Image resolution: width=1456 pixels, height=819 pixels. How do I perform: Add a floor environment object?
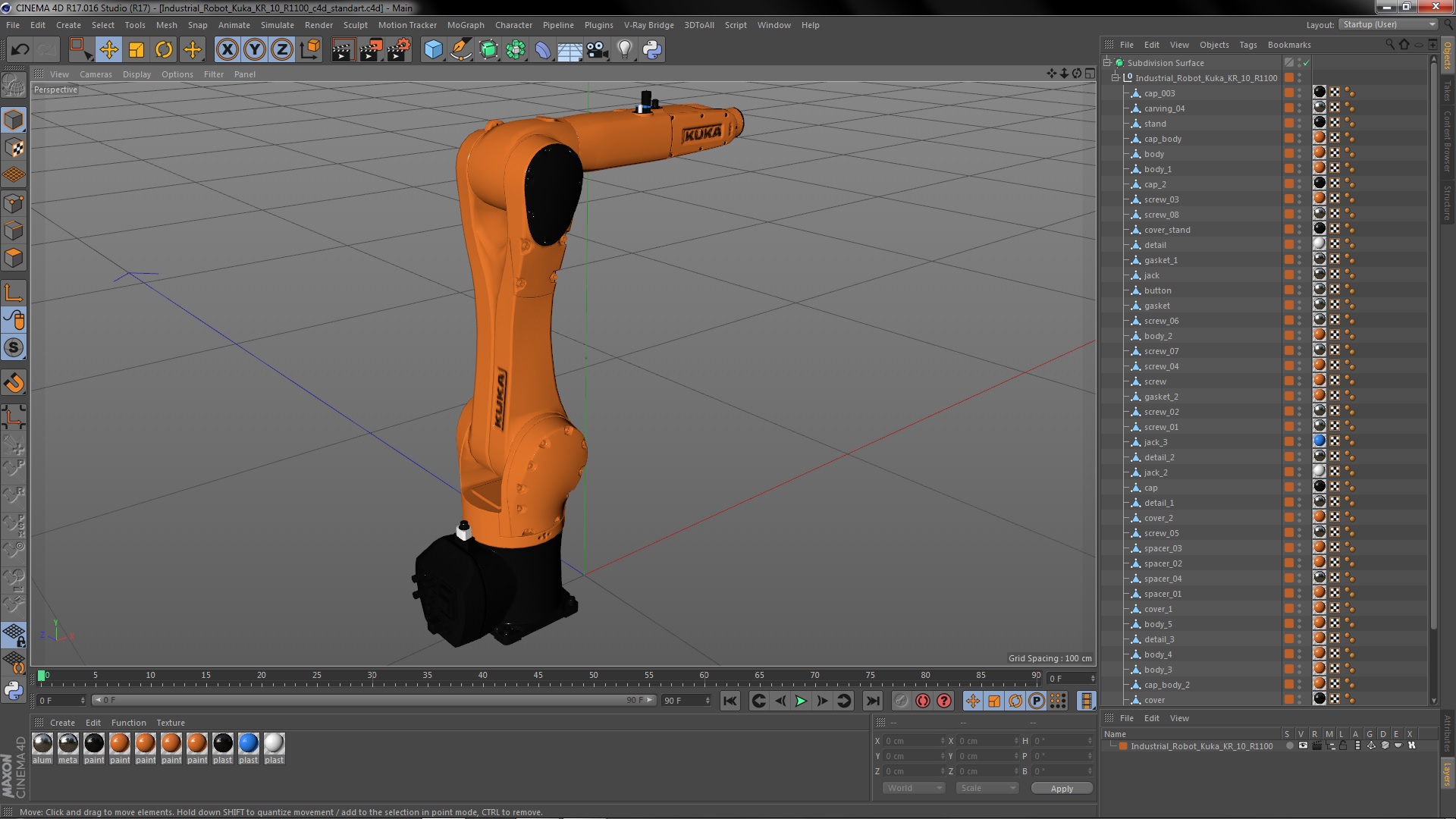point(570,50)
